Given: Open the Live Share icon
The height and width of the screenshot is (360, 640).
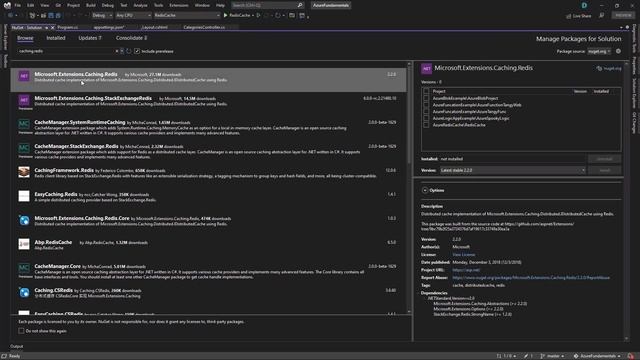Looking at the screenshot, I should coord(569,16).
